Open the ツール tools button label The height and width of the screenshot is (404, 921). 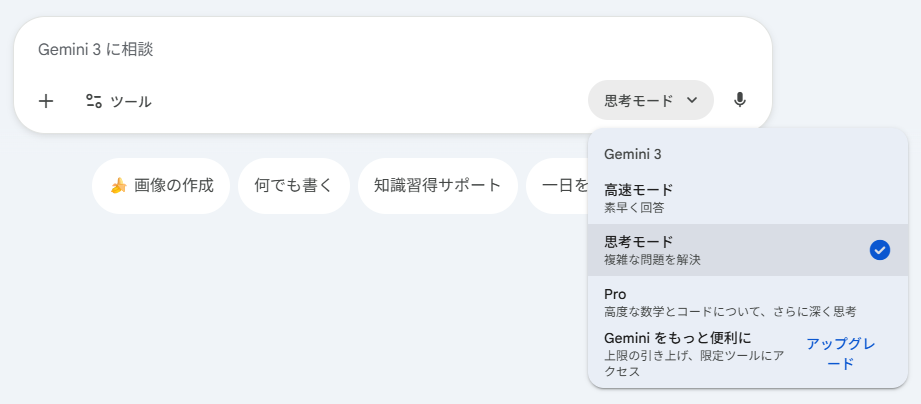click(131, 101)
